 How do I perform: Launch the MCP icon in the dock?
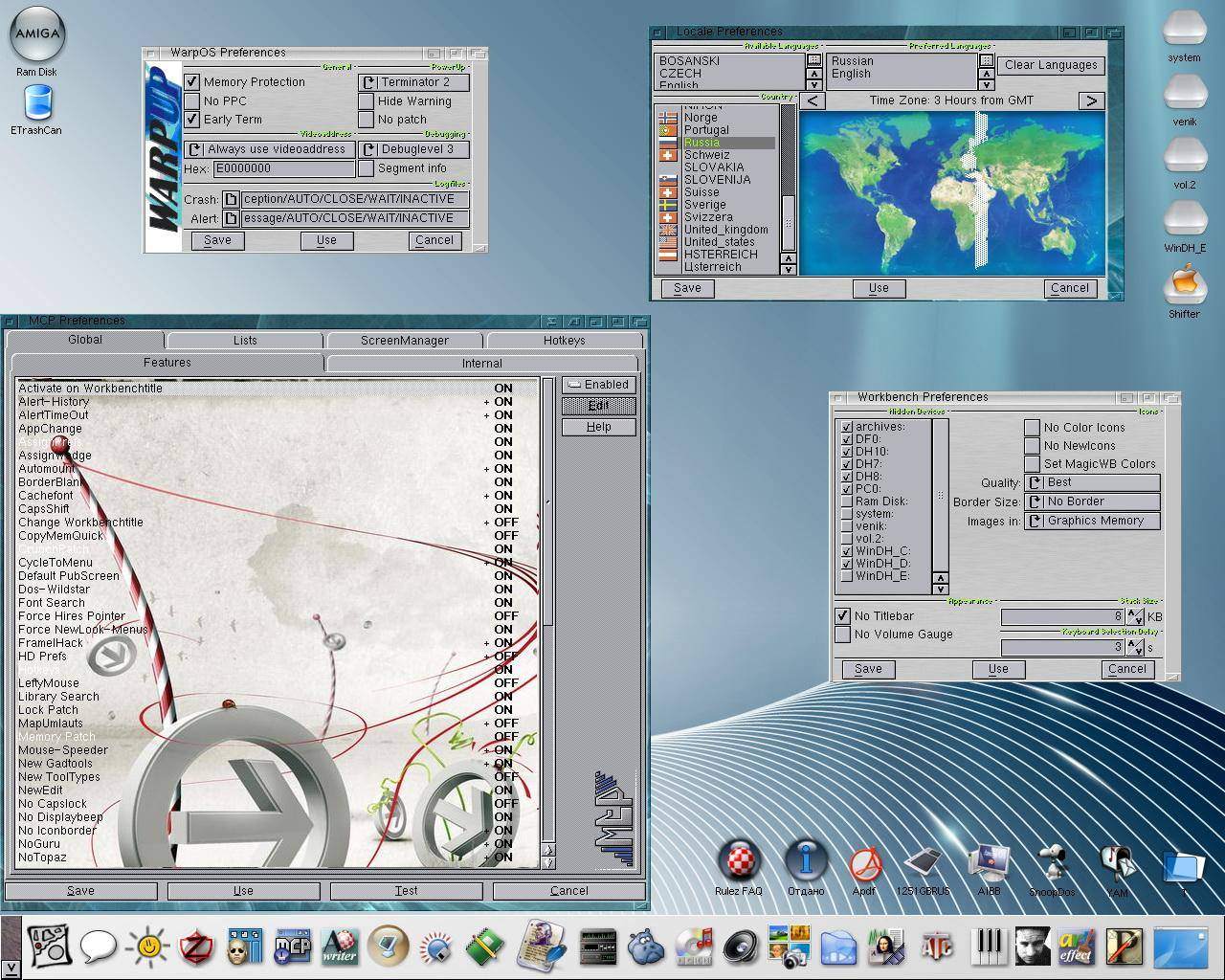(x=293, y=947)
